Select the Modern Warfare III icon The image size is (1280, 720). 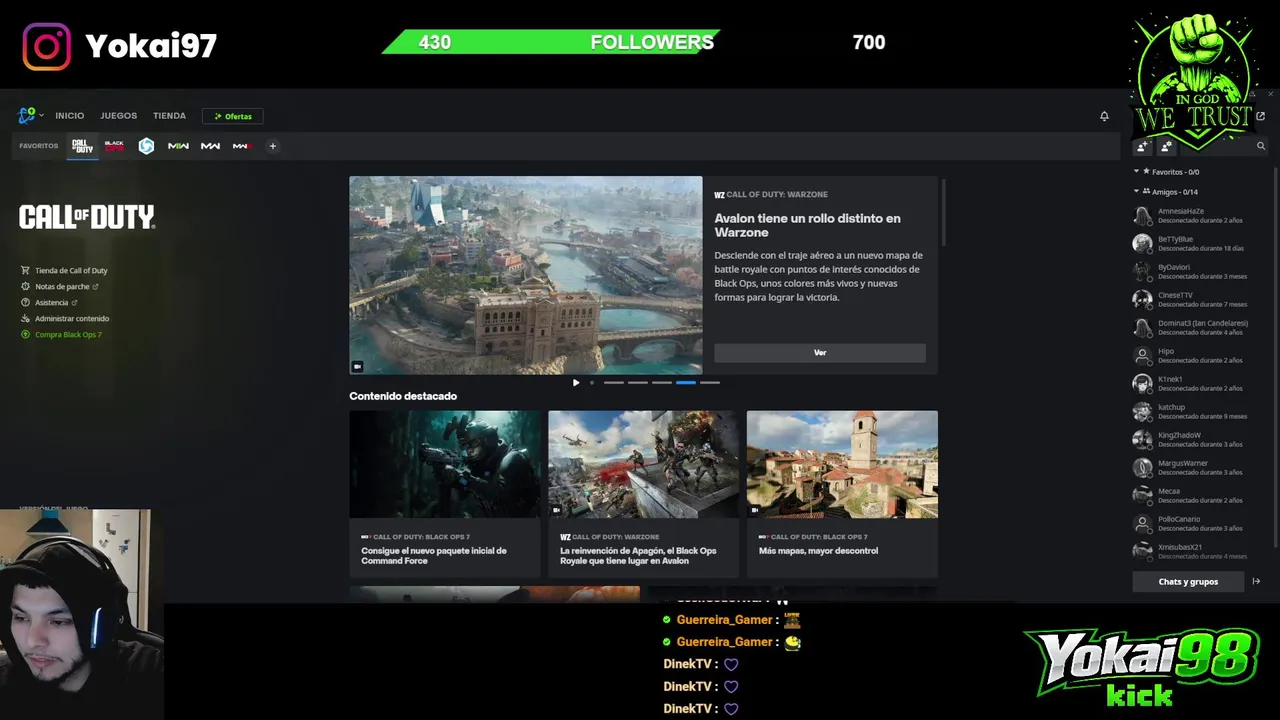tap(241, 146)
